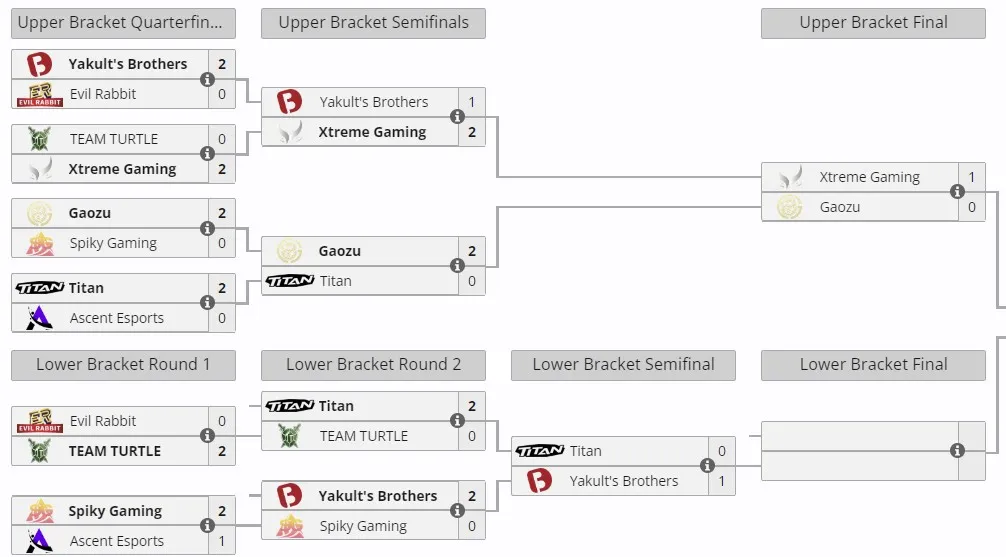Open info icon for TEAM TURTLE vs Xtreme Gaming quarterfinal

coord(207,153)
